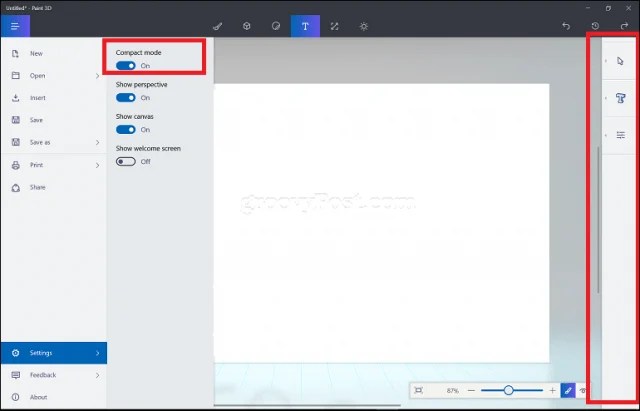
Task: Click the New file icon
Action: point(16,53)
